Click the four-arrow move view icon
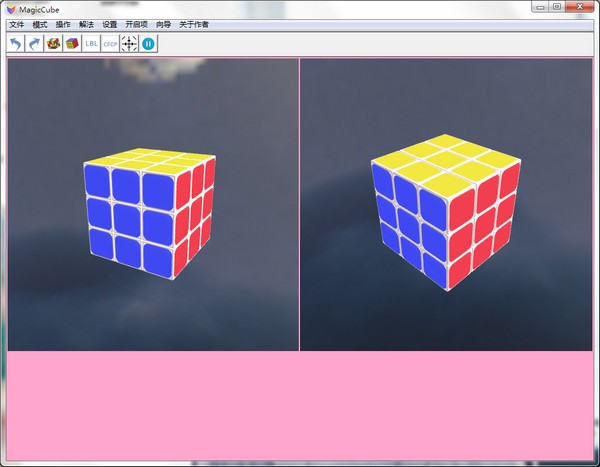This screenshot has width=600, height=467. click(x=129, y=44)
